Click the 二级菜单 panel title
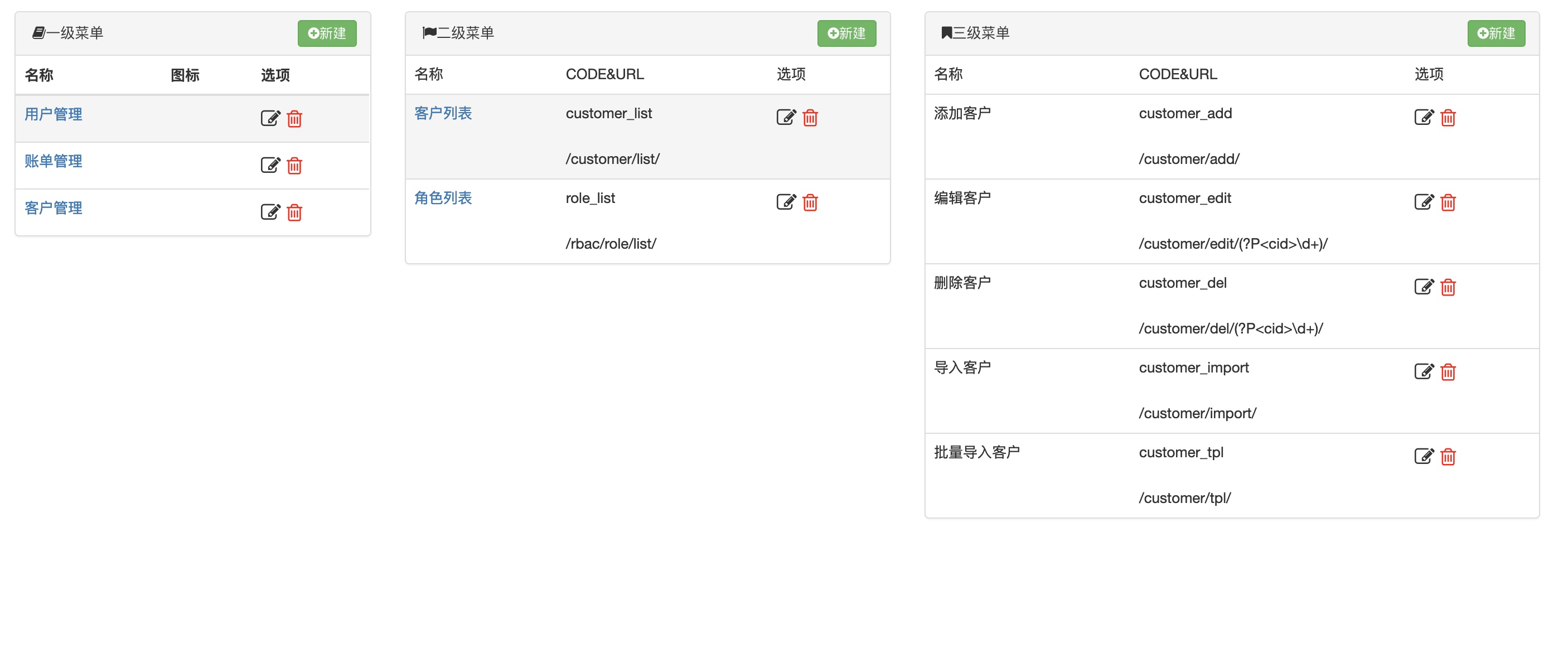1568x658 pixels. pyautogui.click(x=458, y=32)
